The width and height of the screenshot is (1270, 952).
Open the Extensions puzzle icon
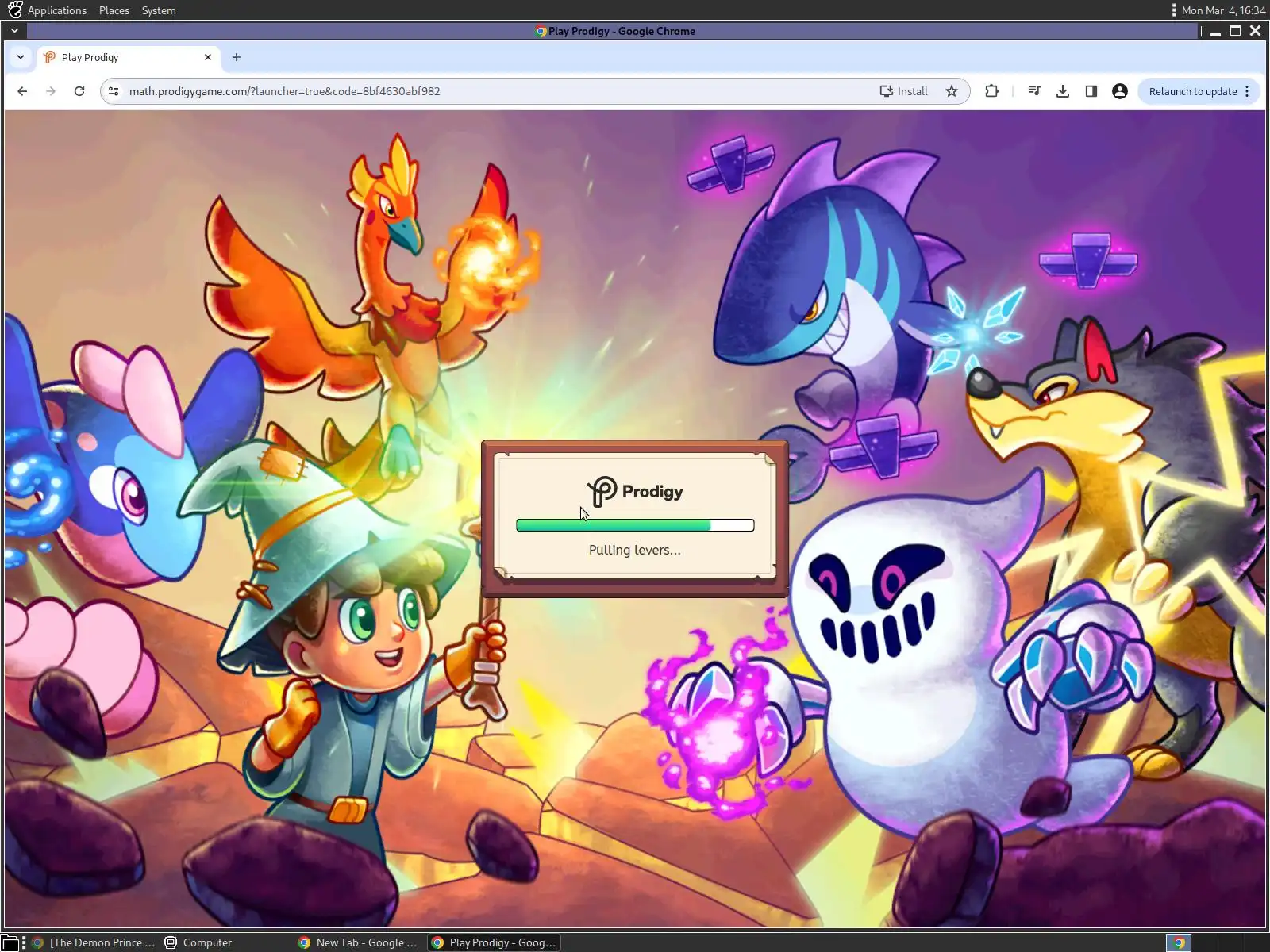pos(991,91)
